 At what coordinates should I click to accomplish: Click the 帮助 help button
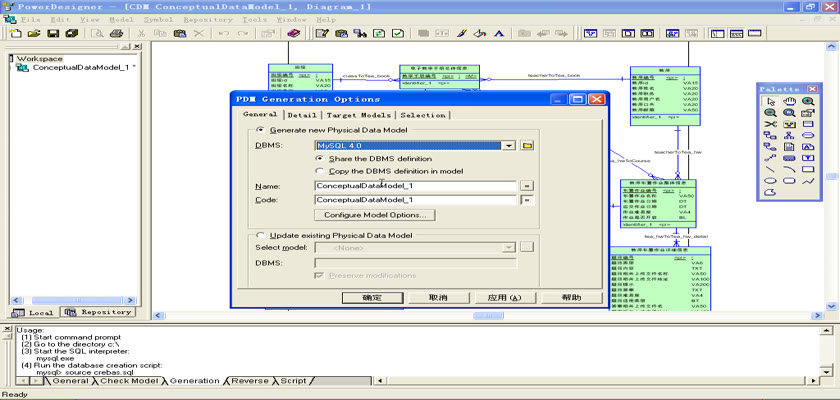[x=571, y=298]
